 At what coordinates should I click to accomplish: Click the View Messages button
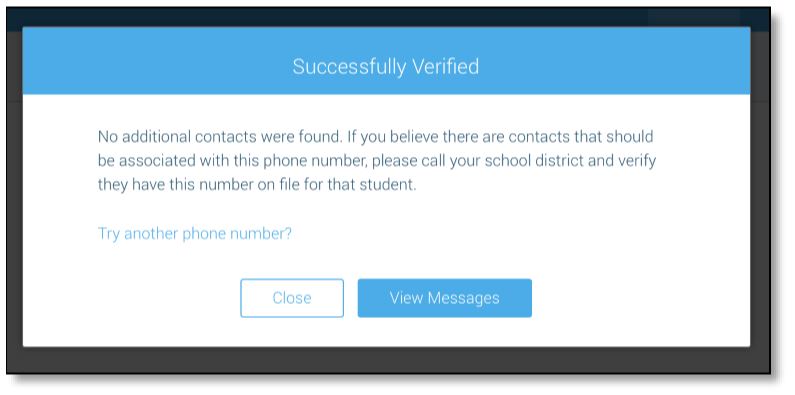pyautogui.click(x=445, y=298)
